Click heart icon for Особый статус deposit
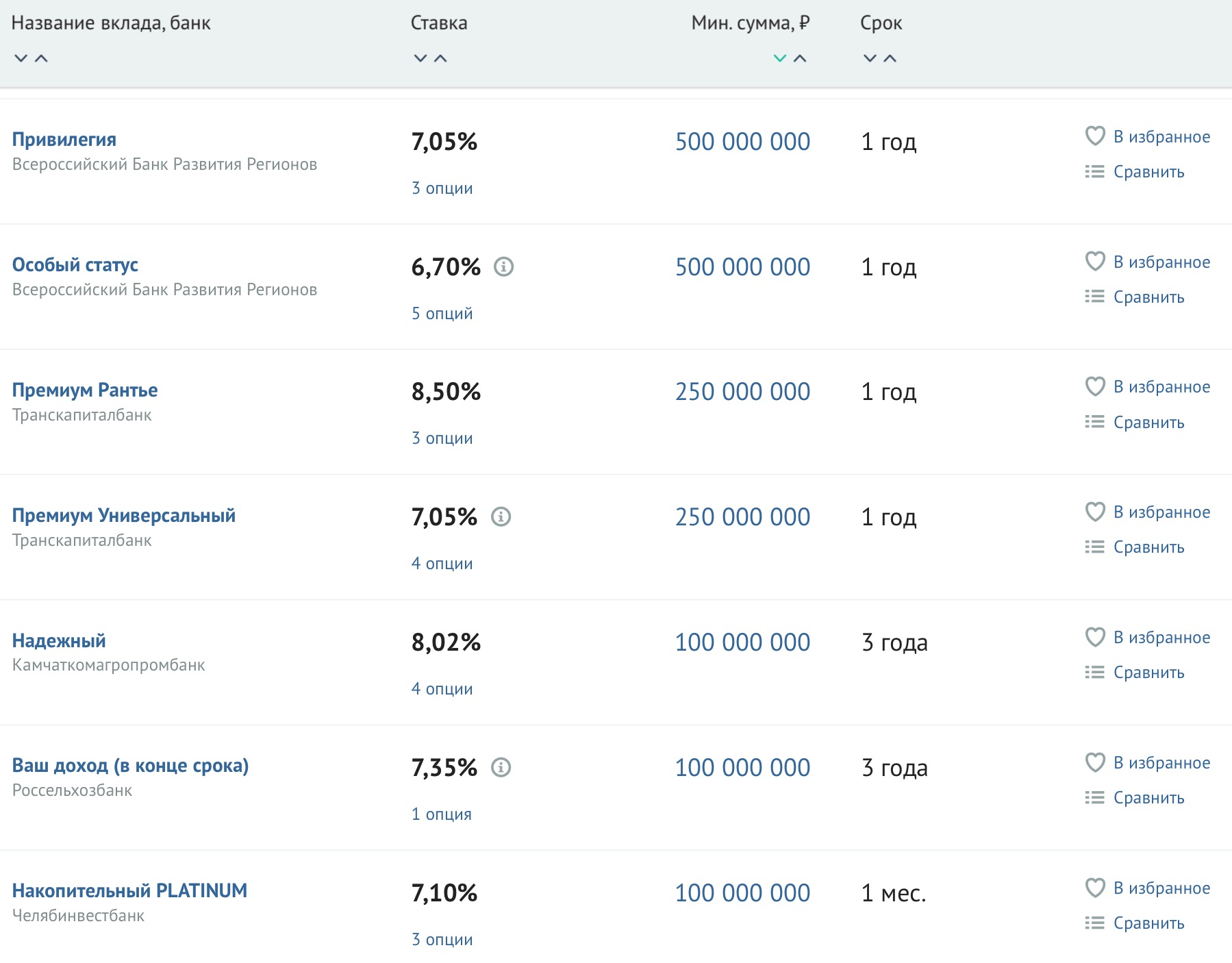1232x963 pixels. 1095,261
